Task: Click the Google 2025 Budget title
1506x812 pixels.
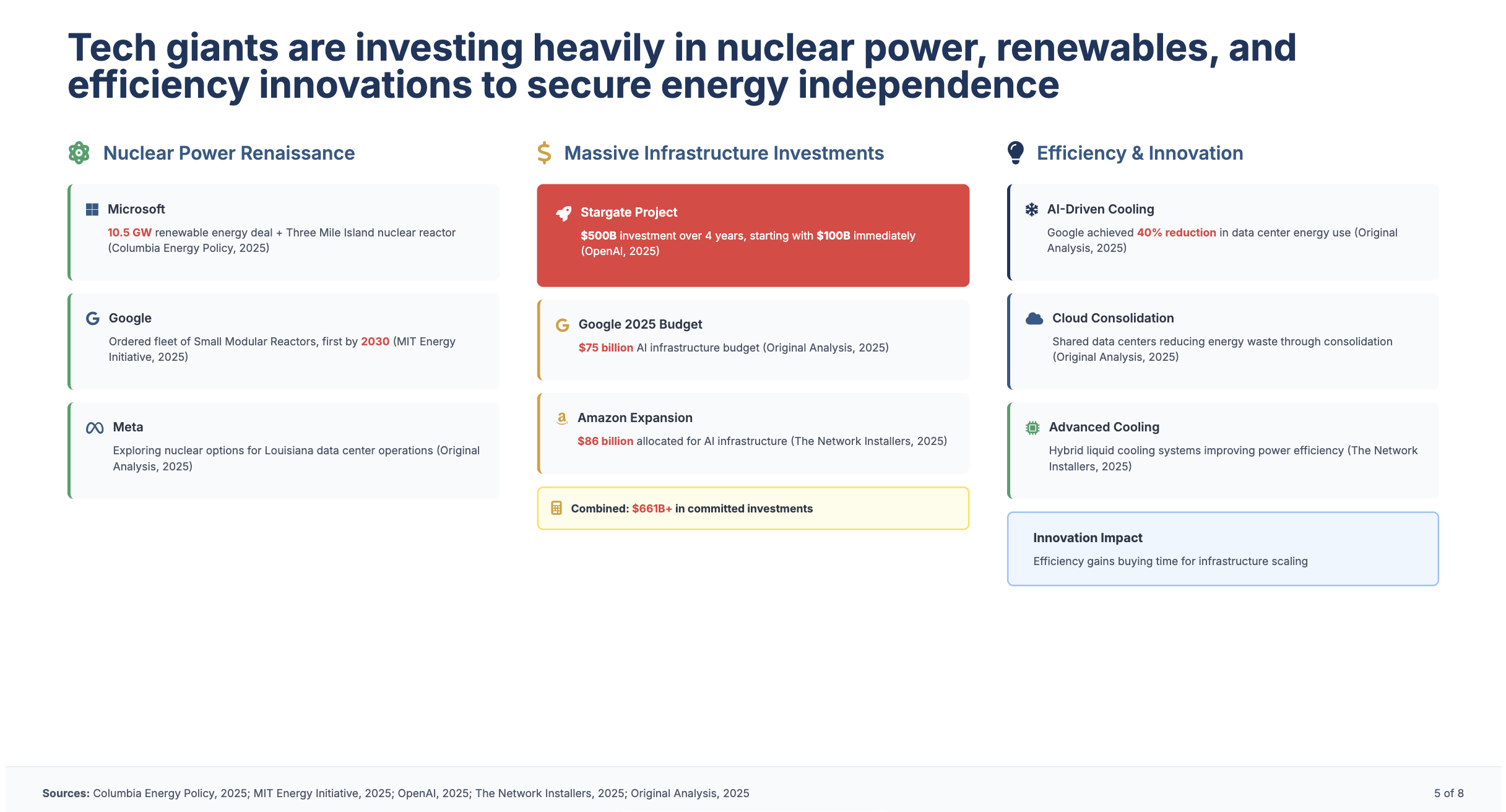Action: pos(640,324)
